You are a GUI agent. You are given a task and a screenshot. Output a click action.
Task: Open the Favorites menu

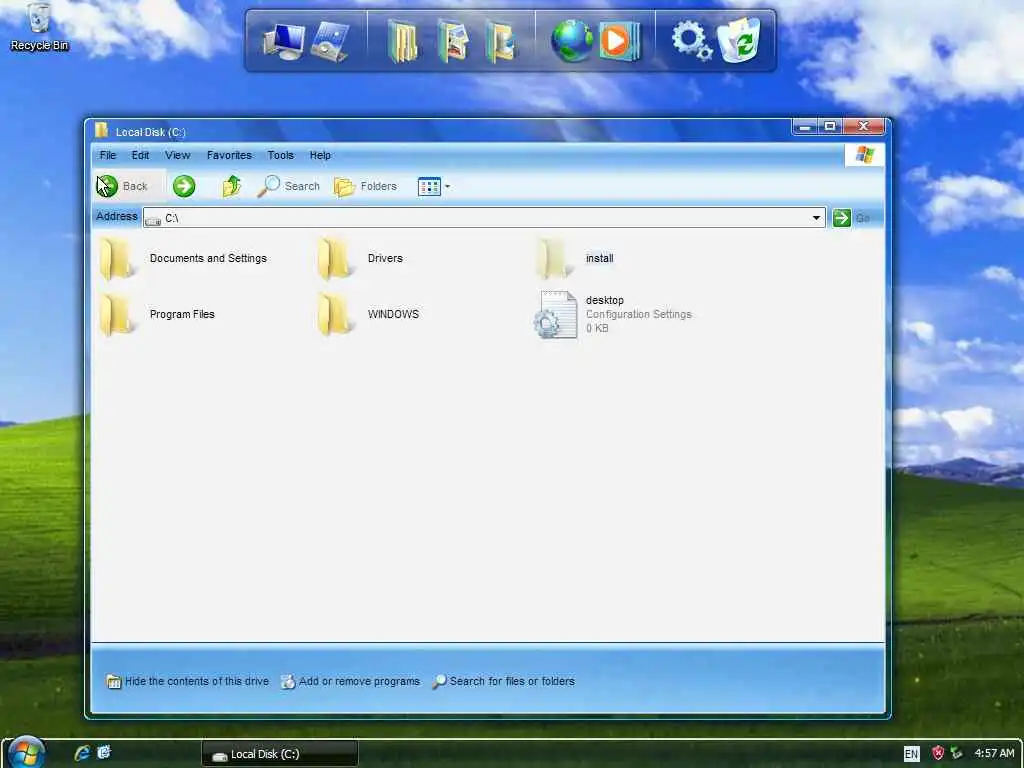(229, 155)
